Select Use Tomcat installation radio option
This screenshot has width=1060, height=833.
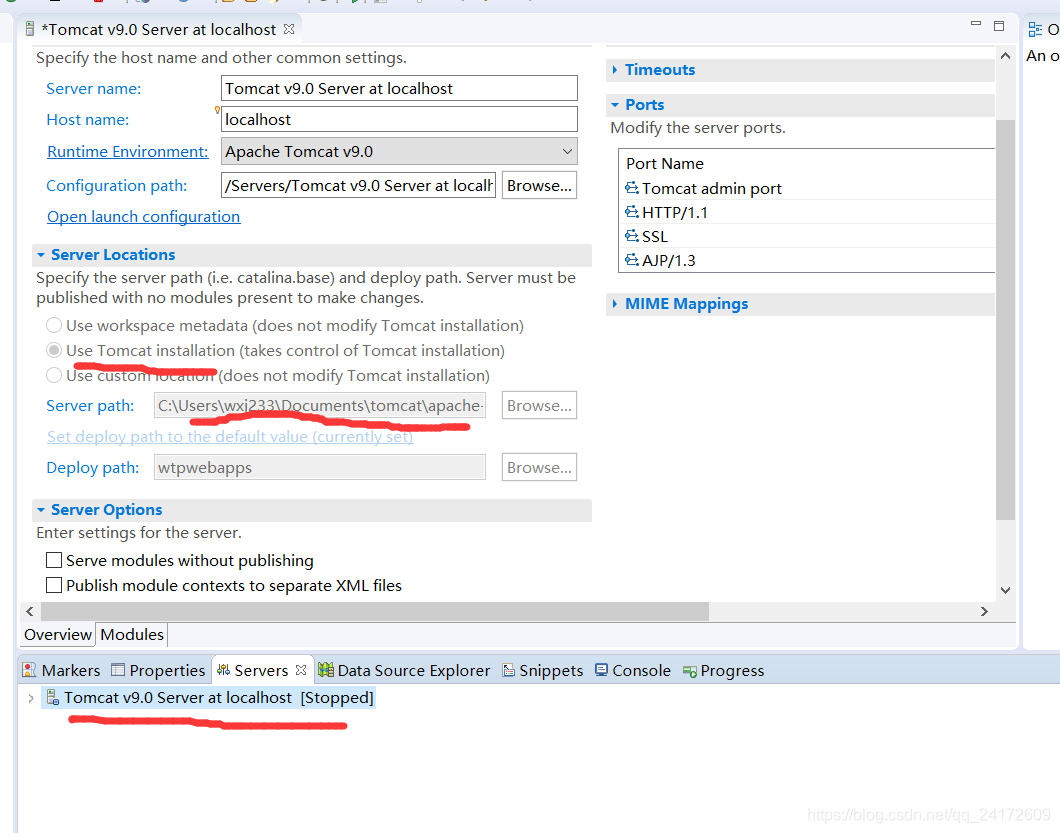coord(54,350)
